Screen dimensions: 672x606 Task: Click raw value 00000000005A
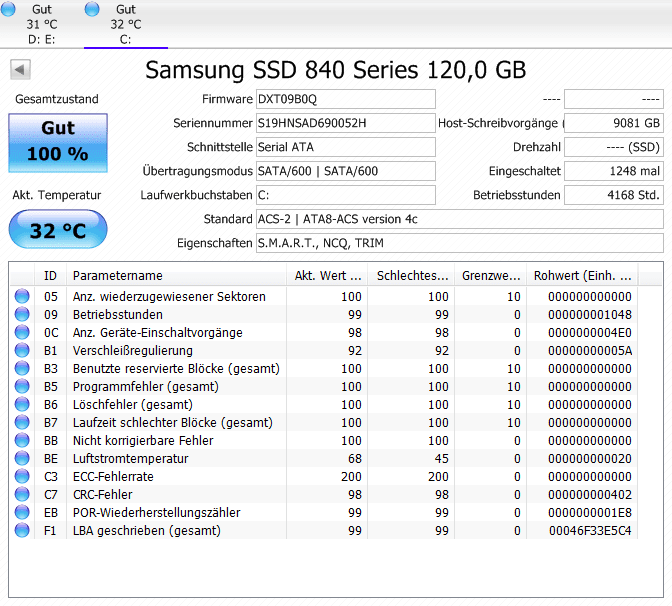[x=590, y=351]
